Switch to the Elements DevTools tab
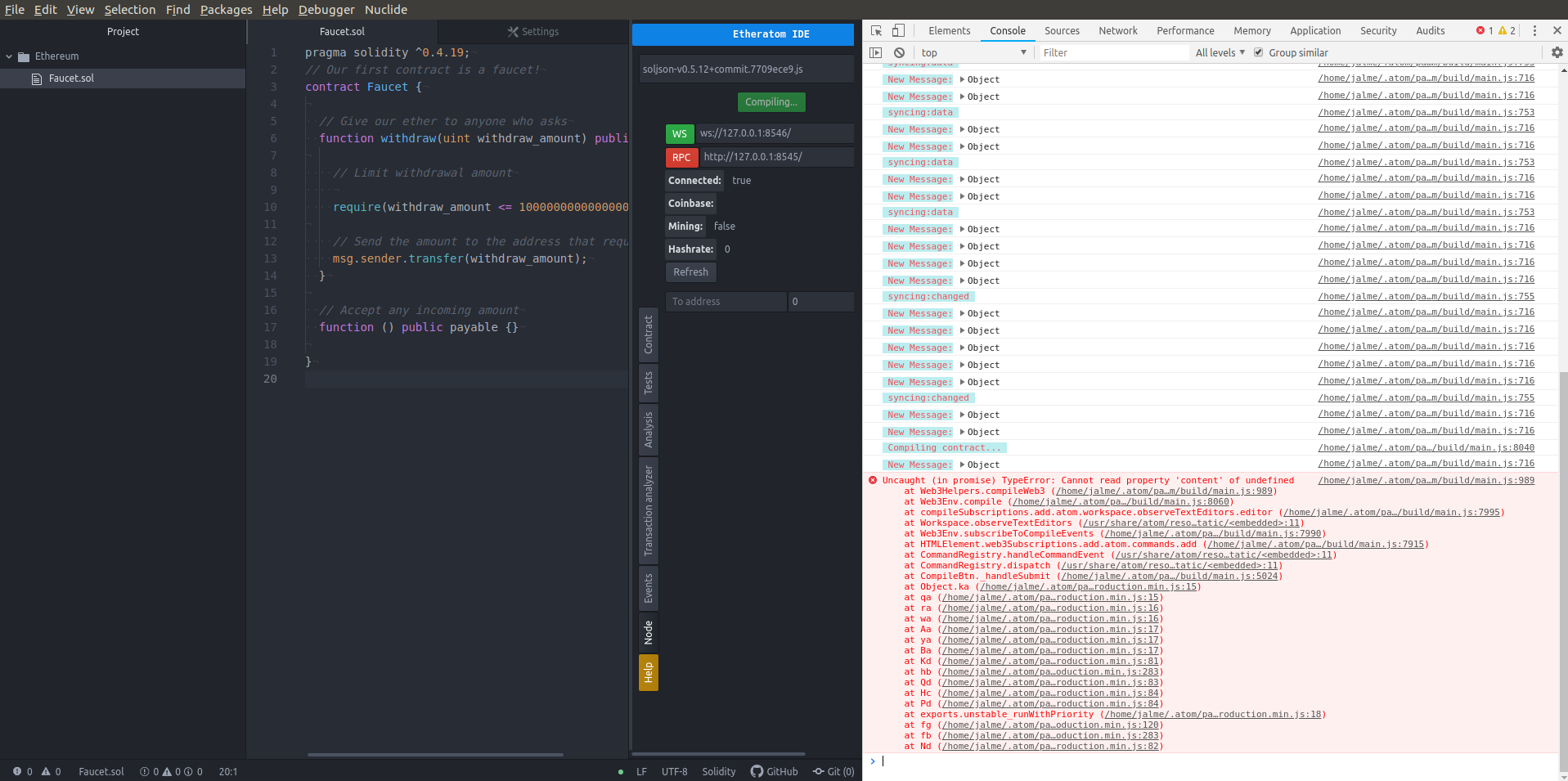 [x=949, y=31]
